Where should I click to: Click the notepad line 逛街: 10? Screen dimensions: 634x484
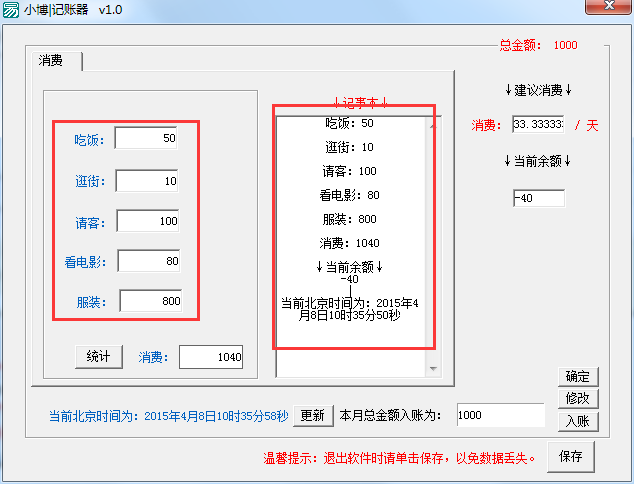(350, 147)
